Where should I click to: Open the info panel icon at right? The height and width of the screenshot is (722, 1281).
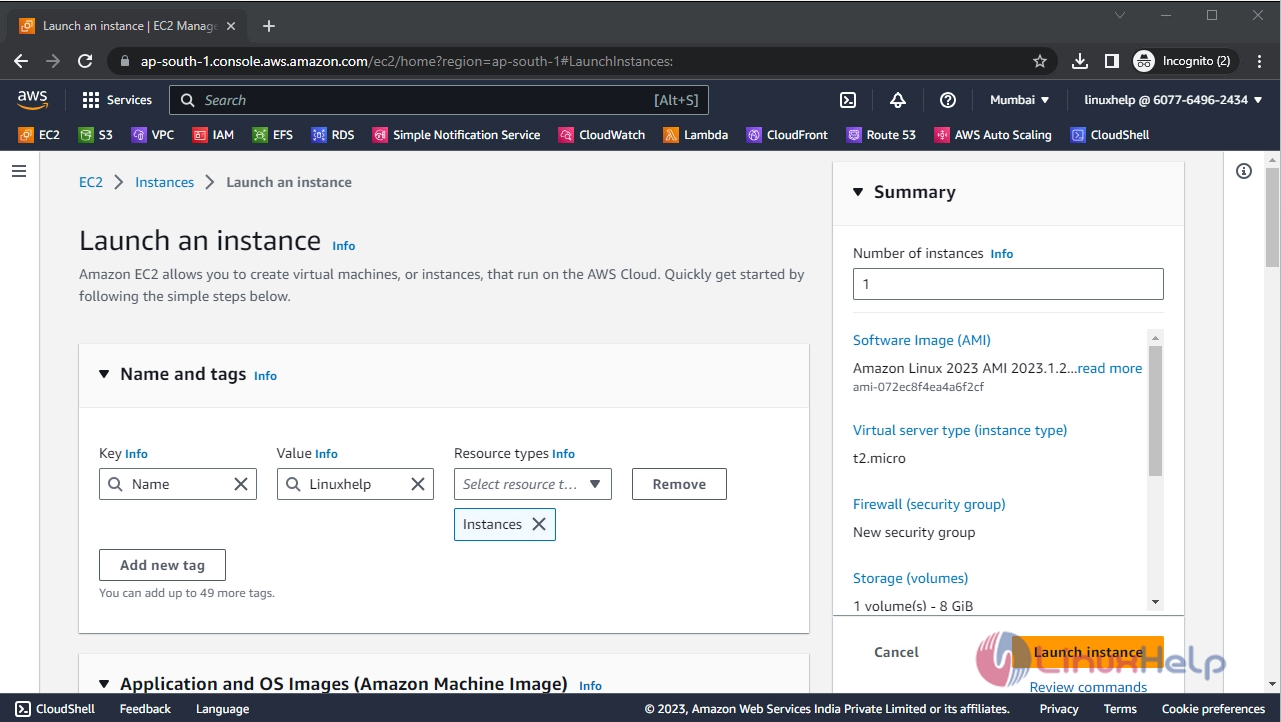tap(1244, 171)
